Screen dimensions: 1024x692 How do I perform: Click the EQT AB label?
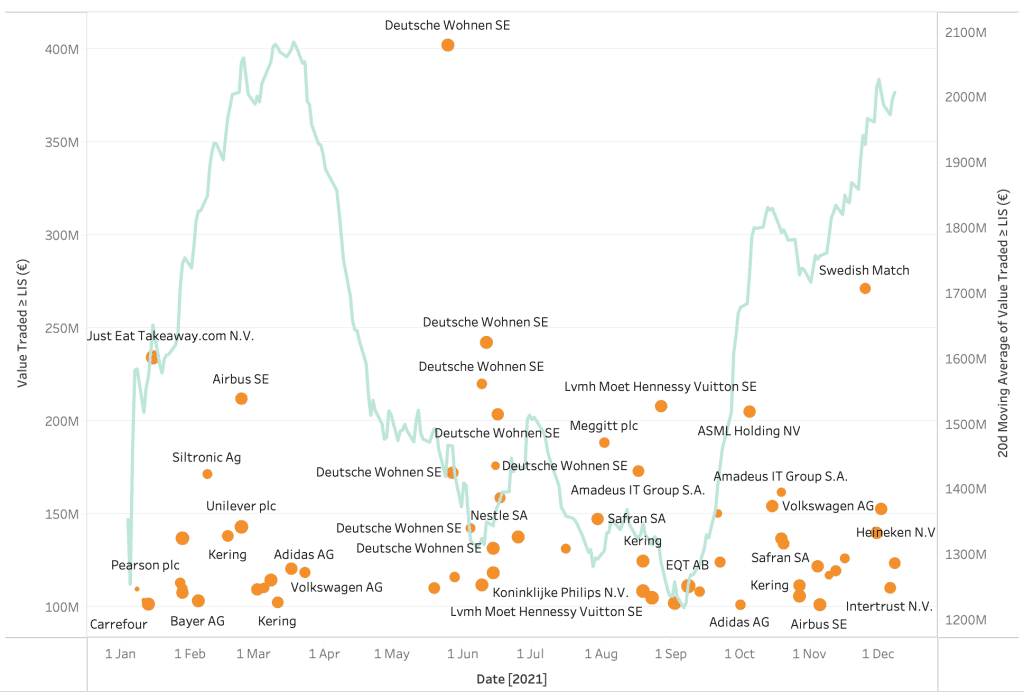[687, 565]
